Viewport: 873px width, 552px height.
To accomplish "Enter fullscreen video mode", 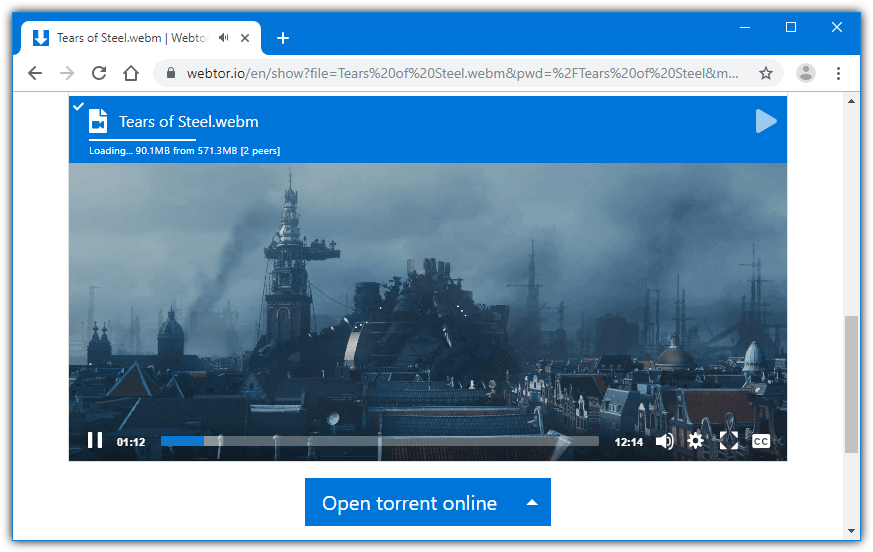I will pyautogui.click(x=729, y=441).
